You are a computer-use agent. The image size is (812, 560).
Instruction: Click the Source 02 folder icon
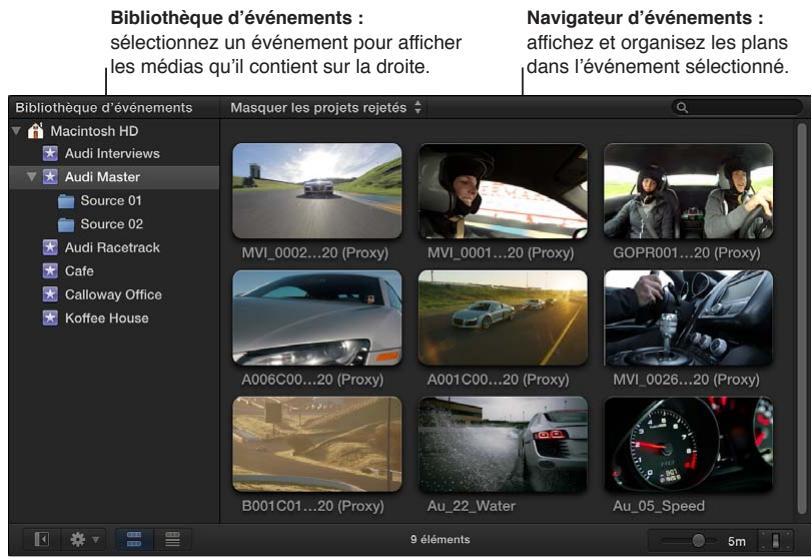tap(66, 224)
